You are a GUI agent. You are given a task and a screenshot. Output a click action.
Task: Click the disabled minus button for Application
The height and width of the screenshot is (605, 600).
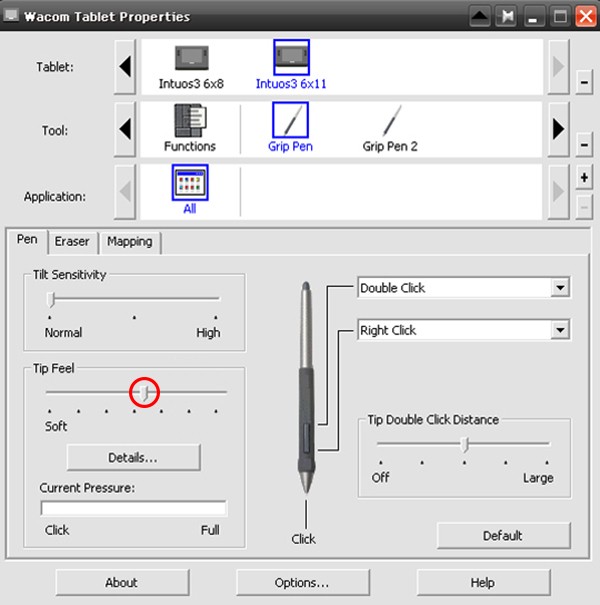[x=584, y=208]
